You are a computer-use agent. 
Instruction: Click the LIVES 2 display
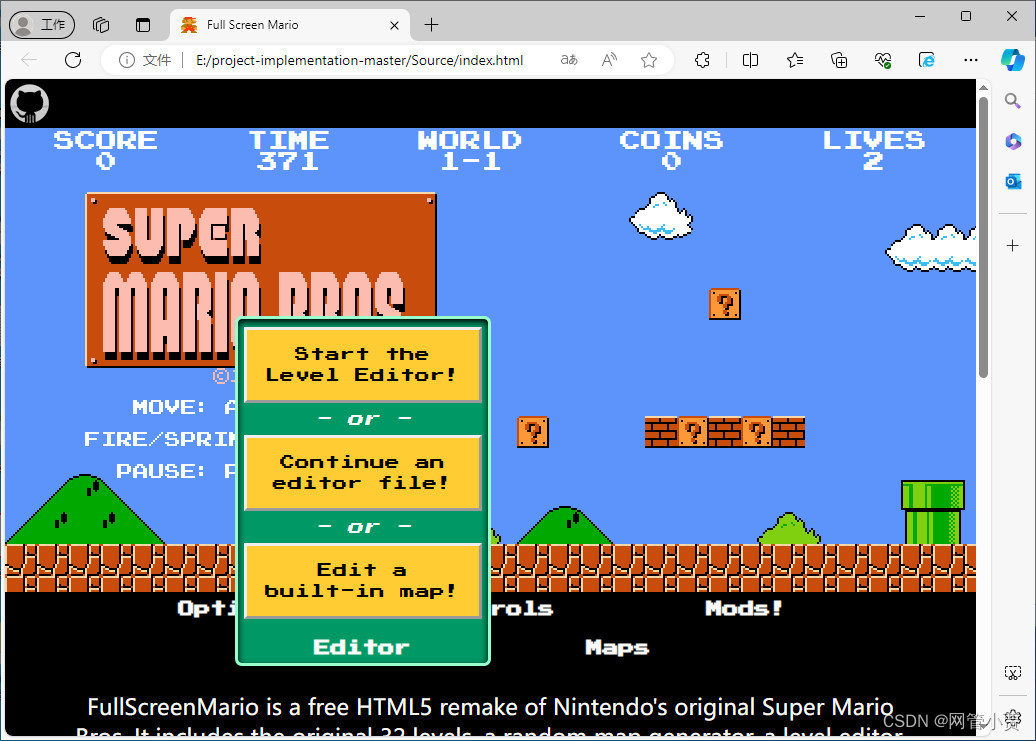pos(873,151)
